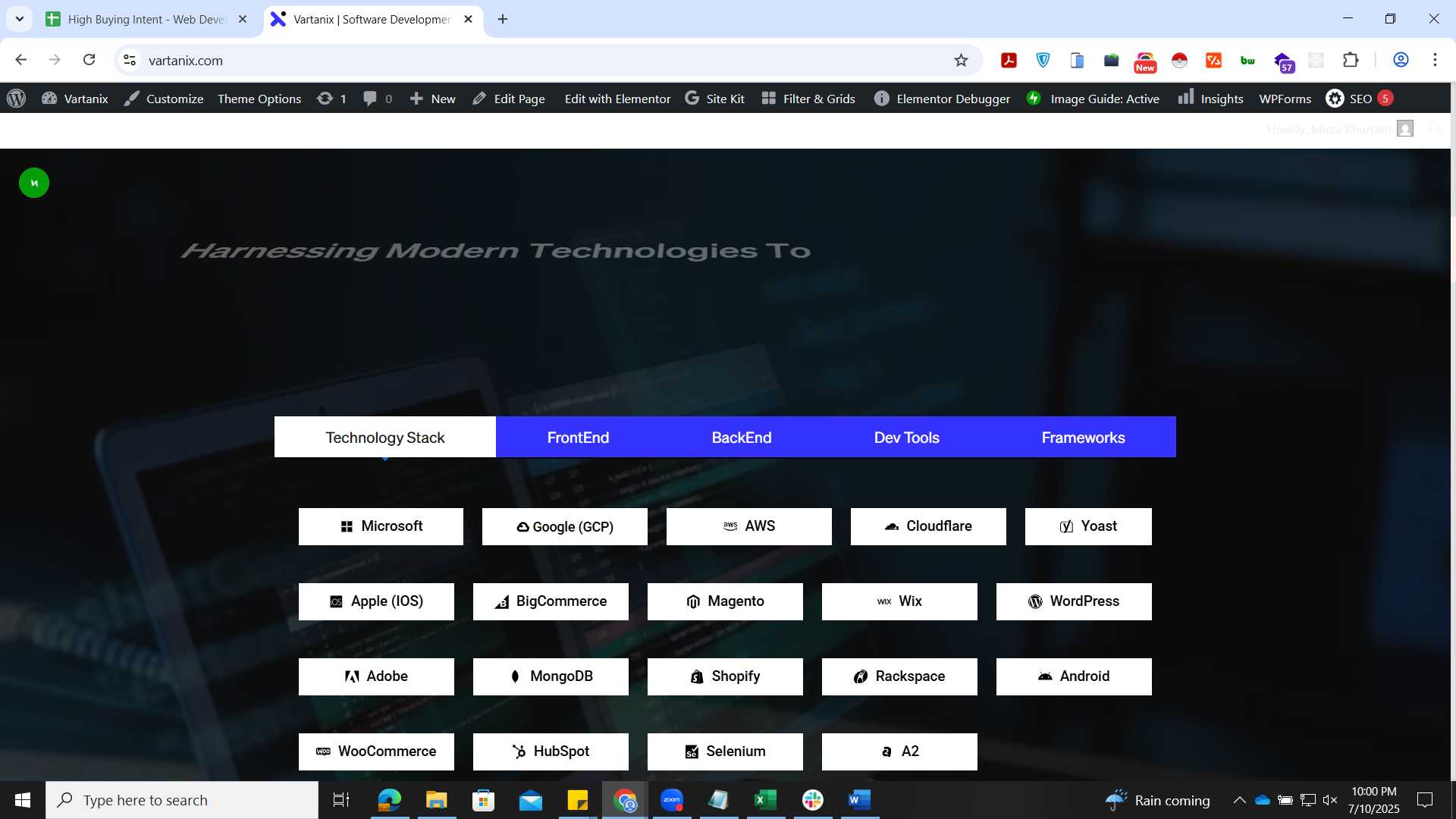The width and height of the screenshot is (1456, 819).
Task: Open Rain coming weather widget
Action: pyautogui.click(x=1158, y=800)
